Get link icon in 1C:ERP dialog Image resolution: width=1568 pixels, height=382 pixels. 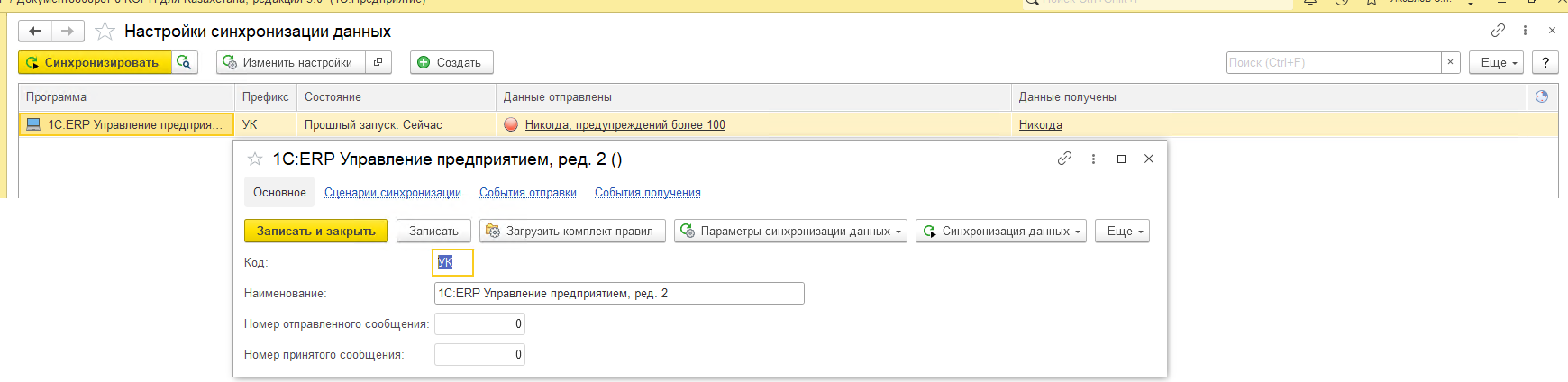click(x=1064, y=159)
